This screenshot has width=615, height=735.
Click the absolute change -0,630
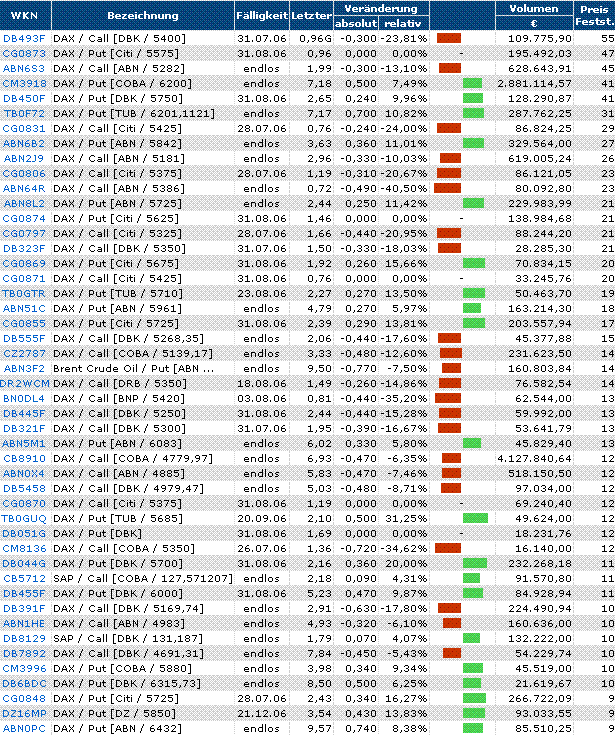click(x=358, y=608)
